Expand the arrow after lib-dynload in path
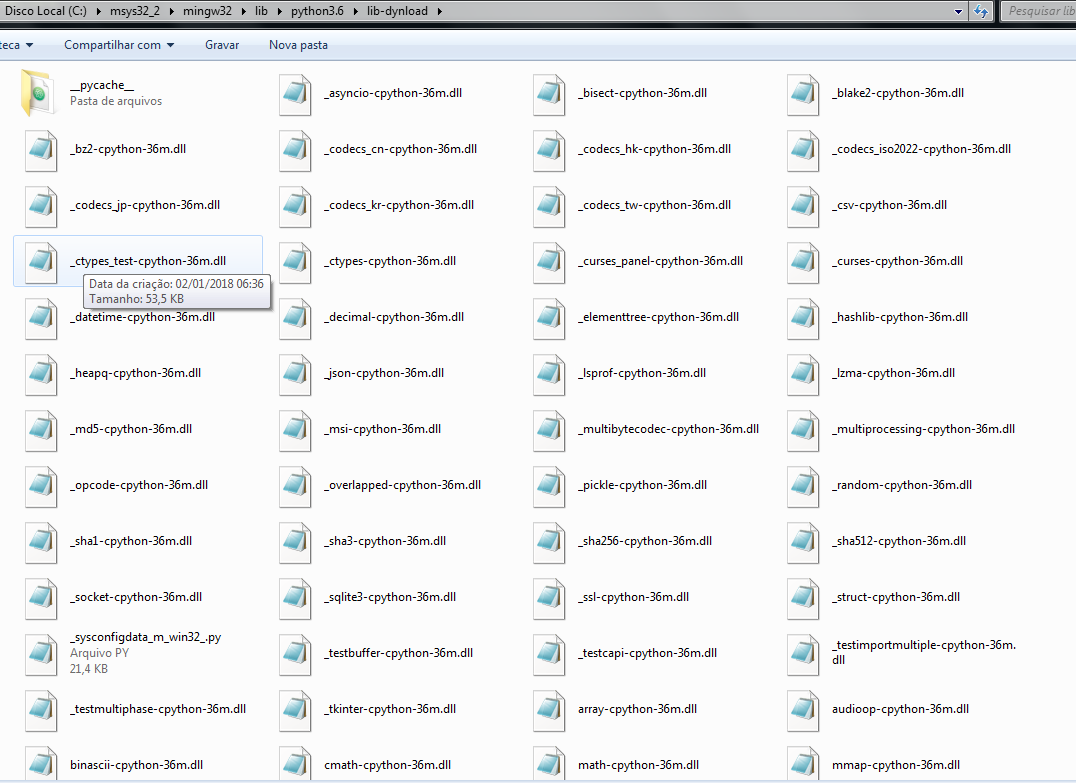This screenshot has width=1076, height=783. [439, 11]
